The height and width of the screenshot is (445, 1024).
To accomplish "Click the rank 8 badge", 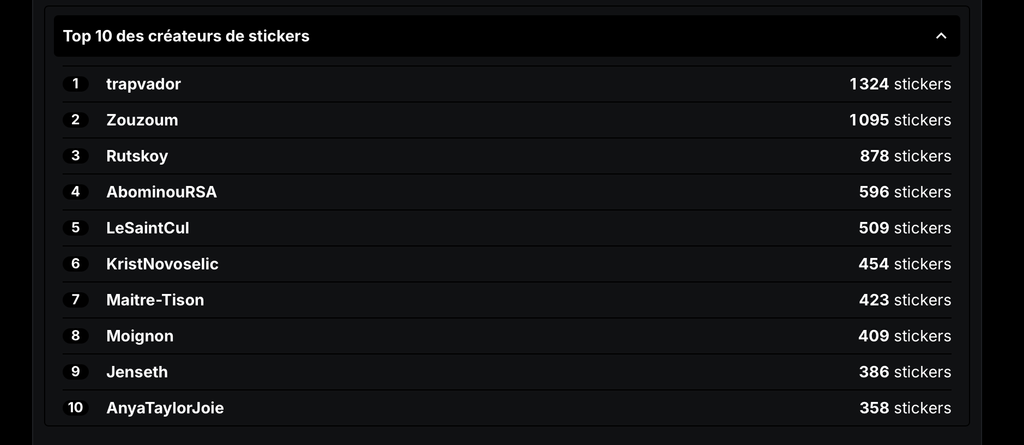I will coord(76,335).
